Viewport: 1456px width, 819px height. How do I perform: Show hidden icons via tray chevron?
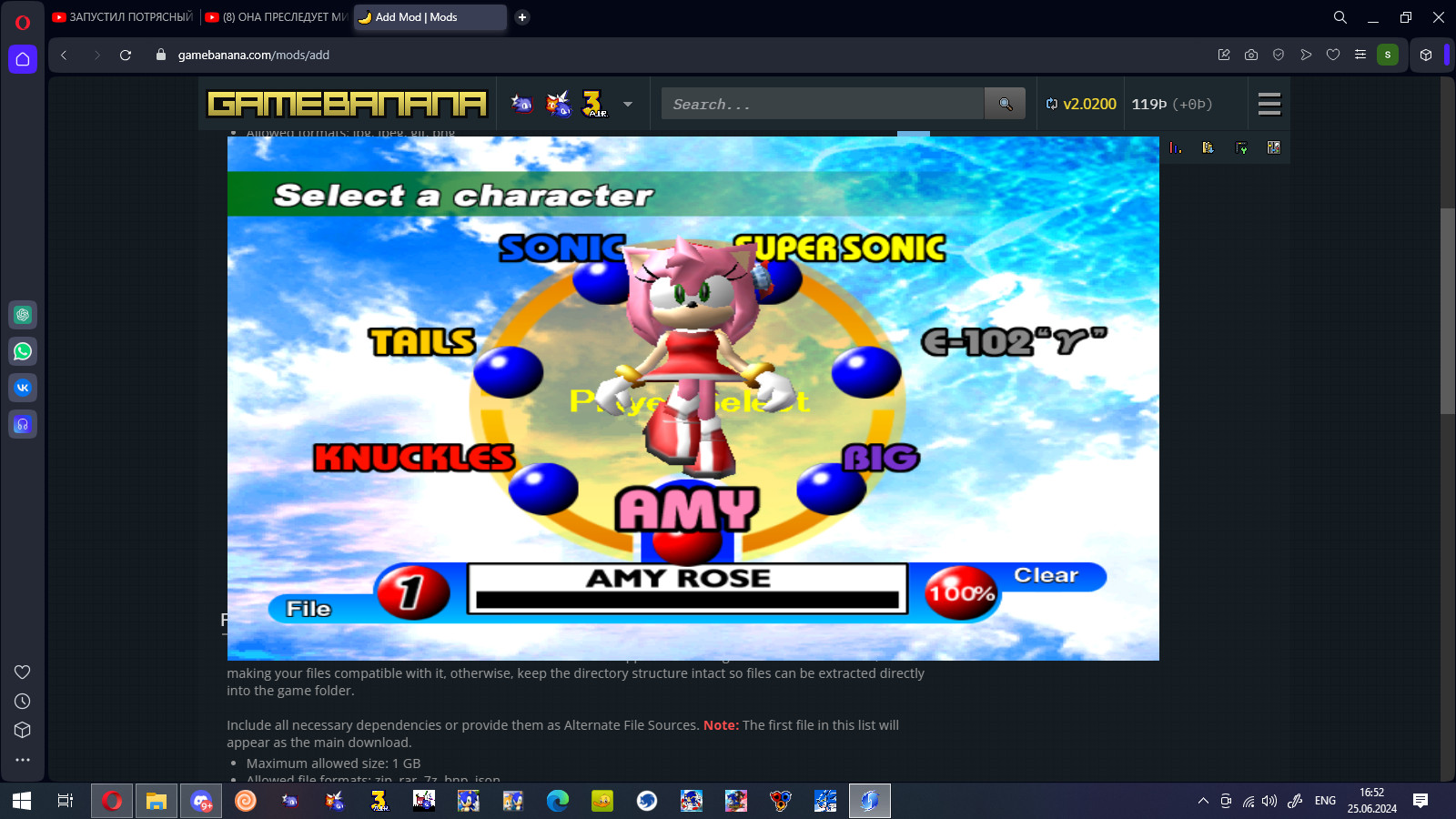tap(1203, 802)
